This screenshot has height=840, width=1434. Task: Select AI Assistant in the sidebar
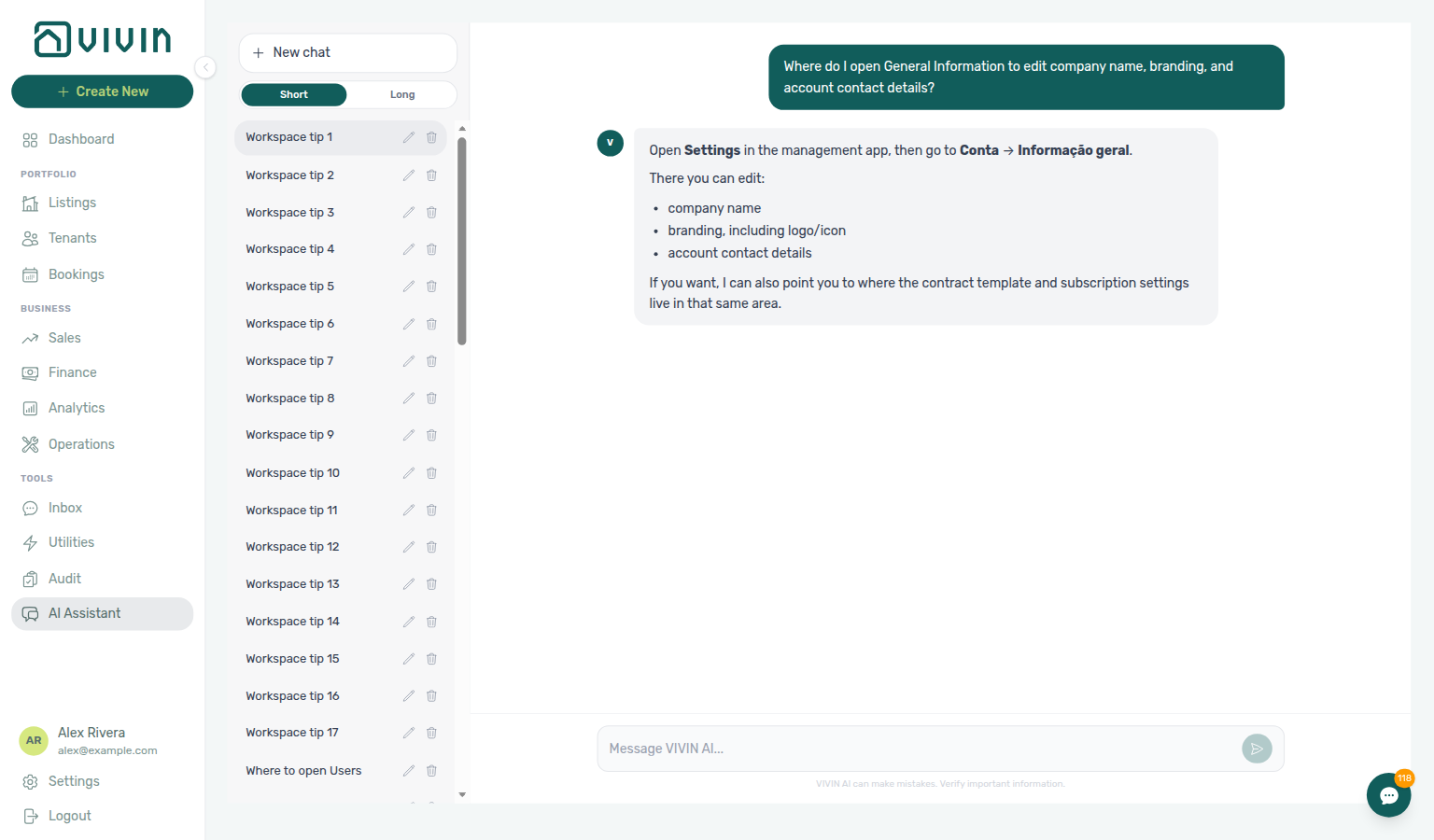click(103, 613)
